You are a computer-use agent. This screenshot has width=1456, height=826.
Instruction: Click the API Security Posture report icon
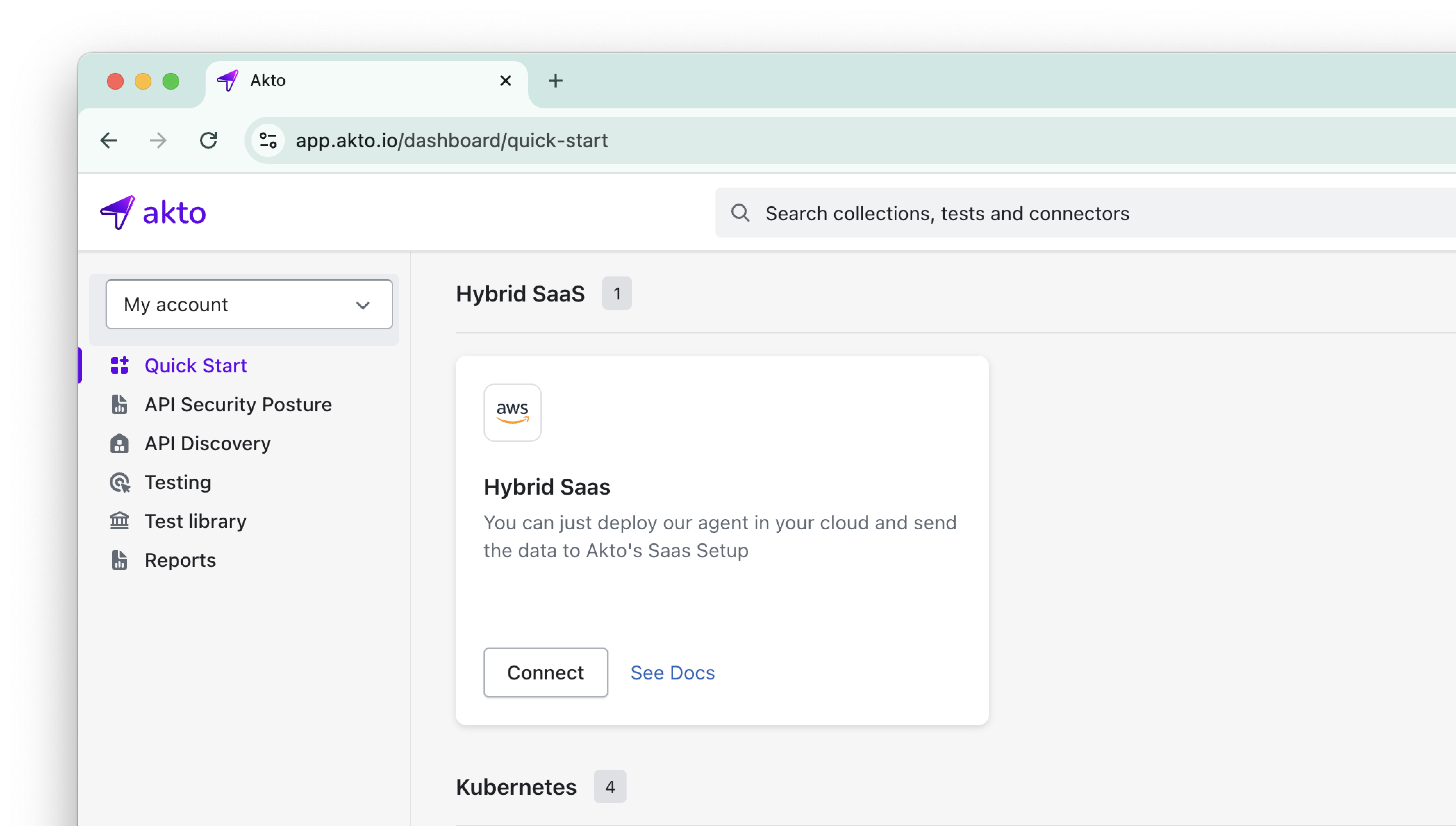[119, 404]
